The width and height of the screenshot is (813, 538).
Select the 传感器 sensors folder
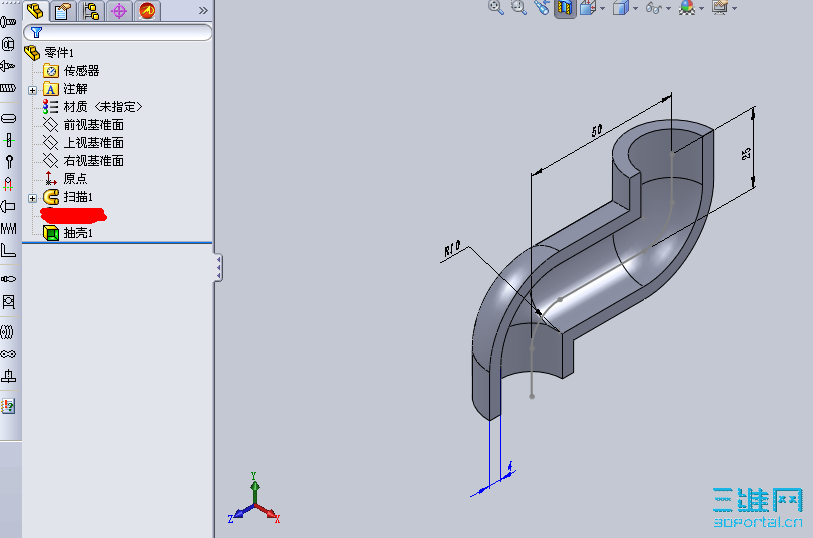coord(71,70)
